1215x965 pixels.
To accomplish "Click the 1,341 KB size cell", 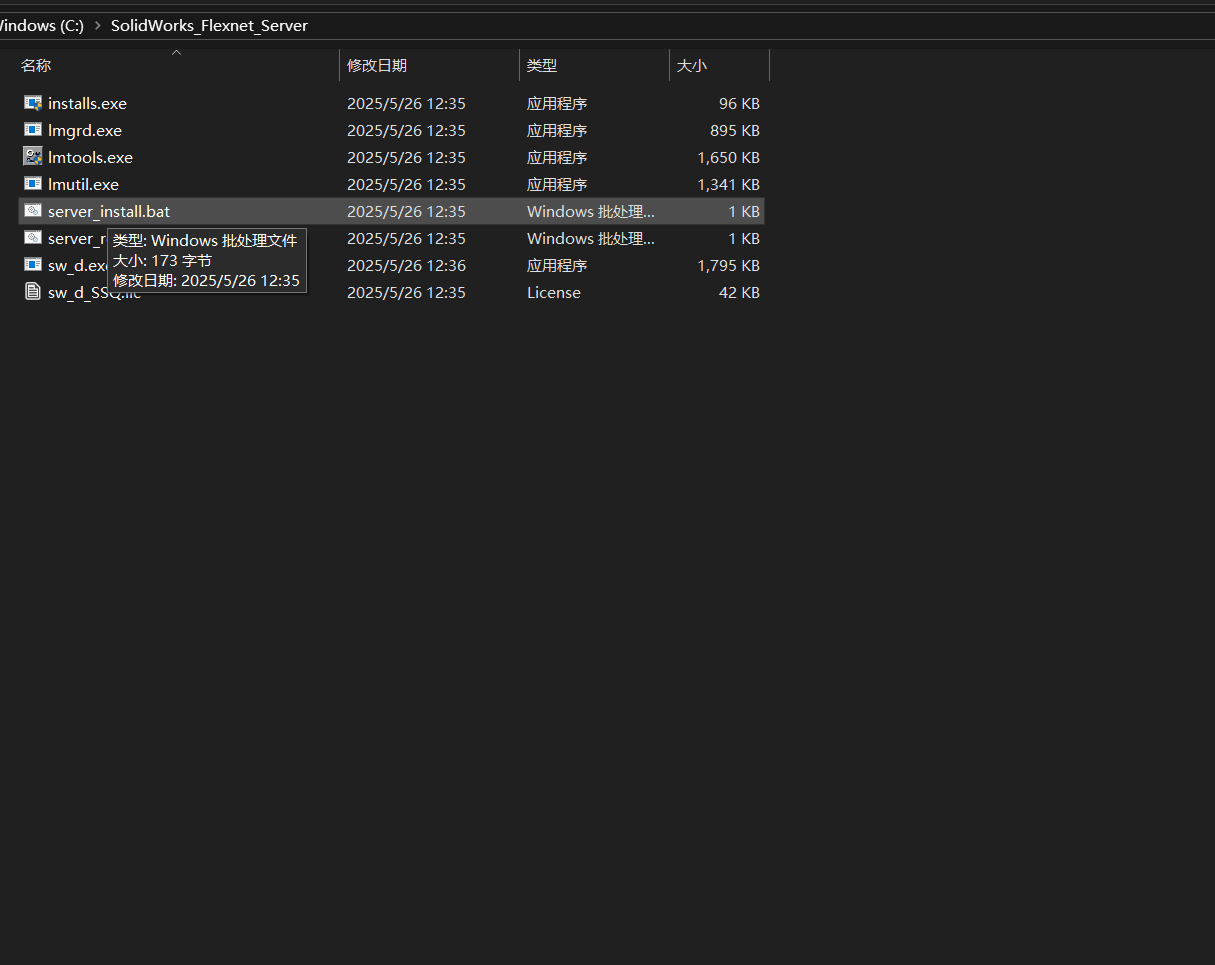I will tap(729, 184).
